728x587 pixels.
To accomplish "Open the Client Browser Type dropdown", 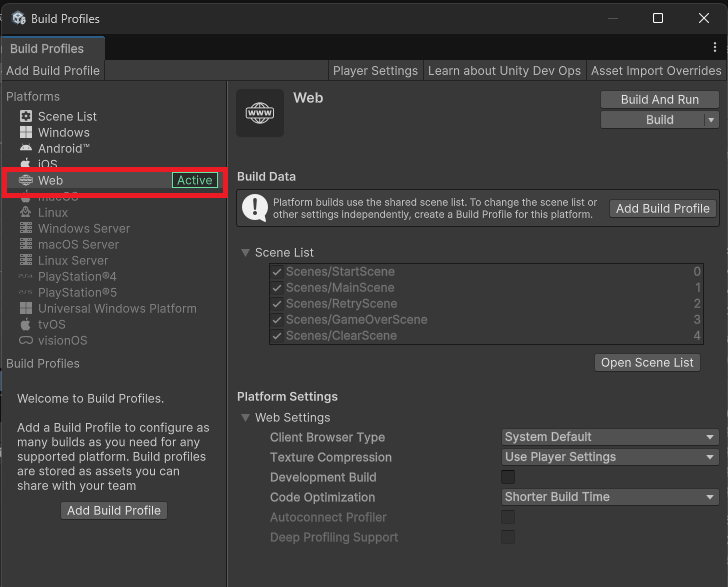I will tap(609, 437).
